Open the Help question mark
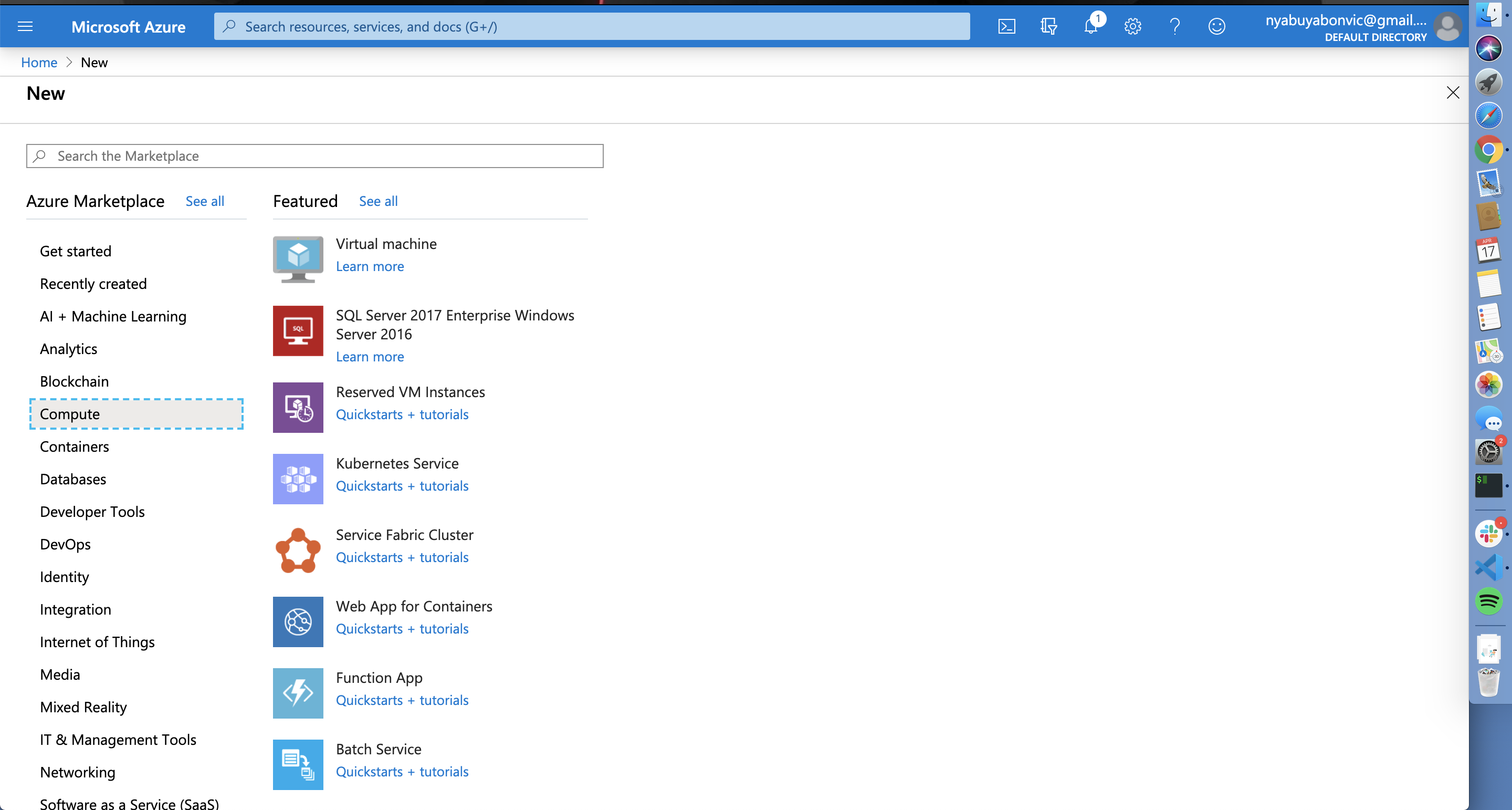Image resolution: width=1512 pixels, height=810 pixels. (1174, 26)
